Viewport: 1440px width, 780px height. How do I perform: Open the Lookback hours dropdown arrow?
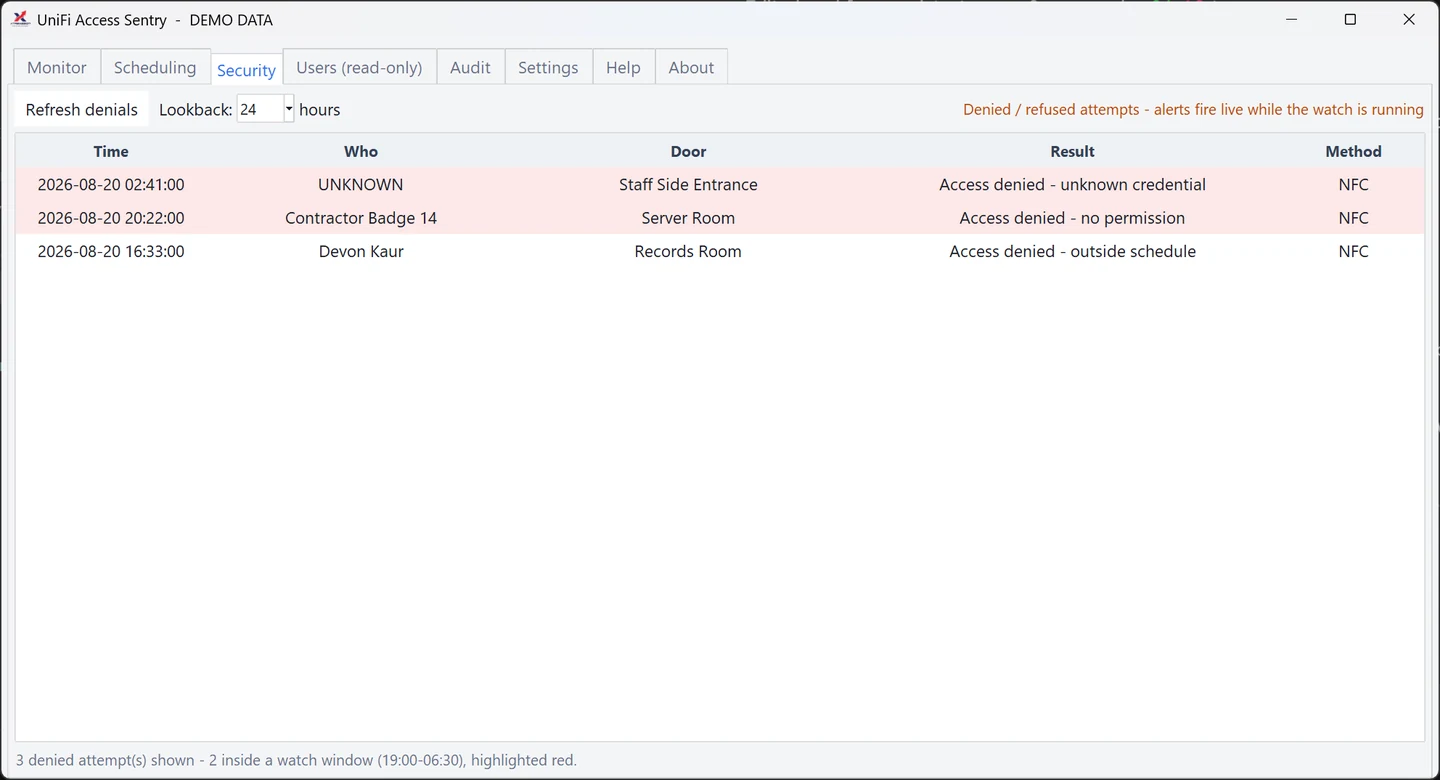click(x=289, y=109)
